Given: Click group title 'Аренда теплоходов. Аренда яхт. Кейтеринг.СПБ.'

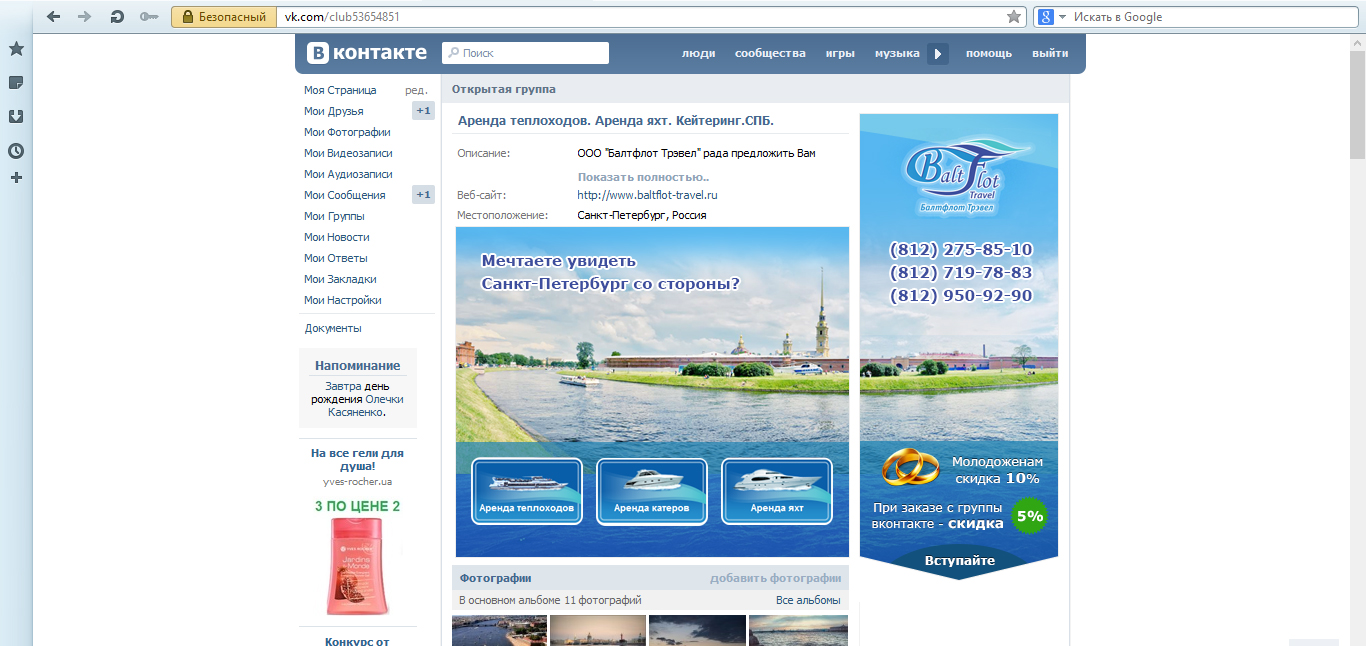Looking at the screenshot, I should tap(615, 121).
